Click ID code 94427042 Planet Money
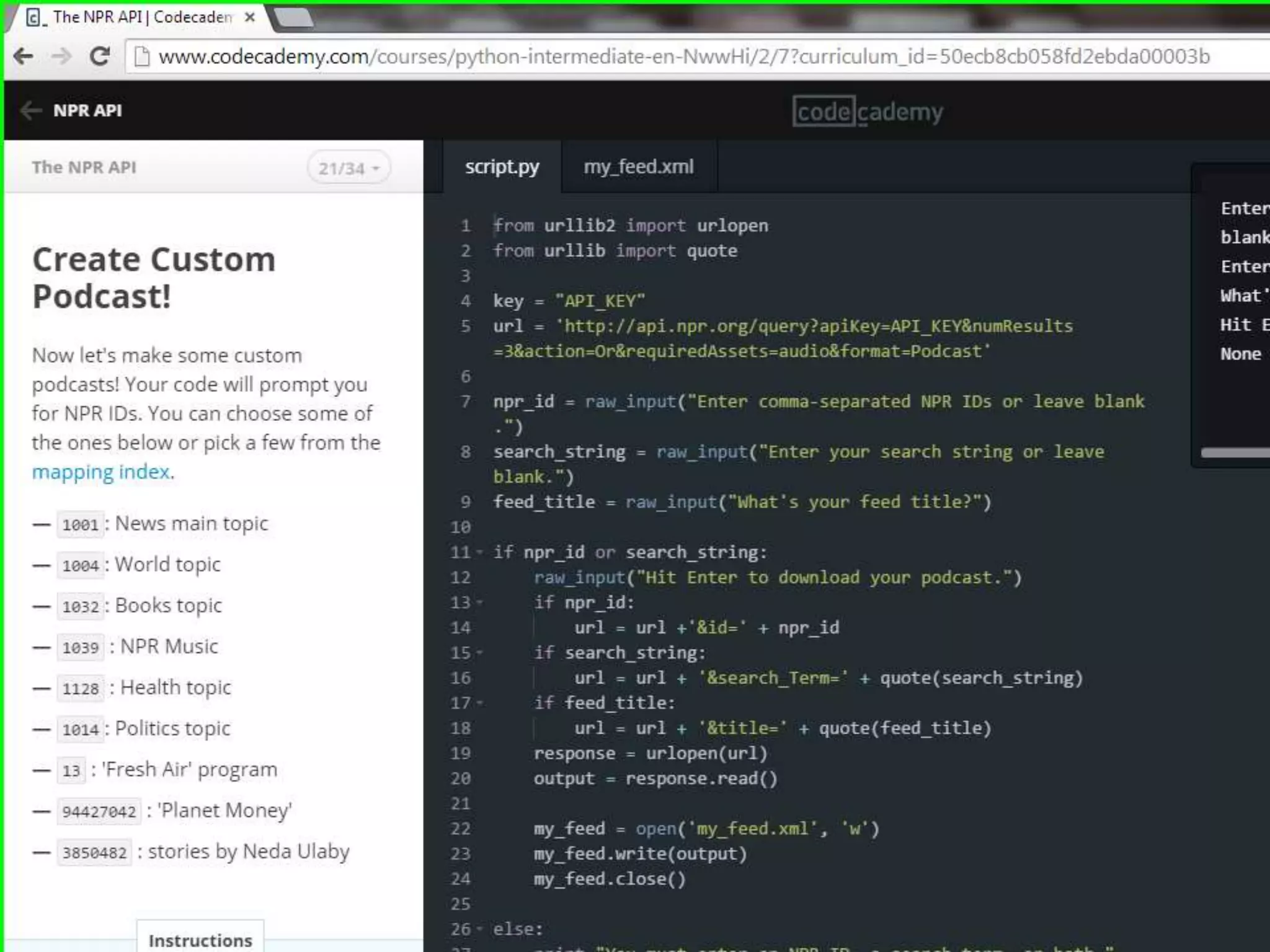 99,811
